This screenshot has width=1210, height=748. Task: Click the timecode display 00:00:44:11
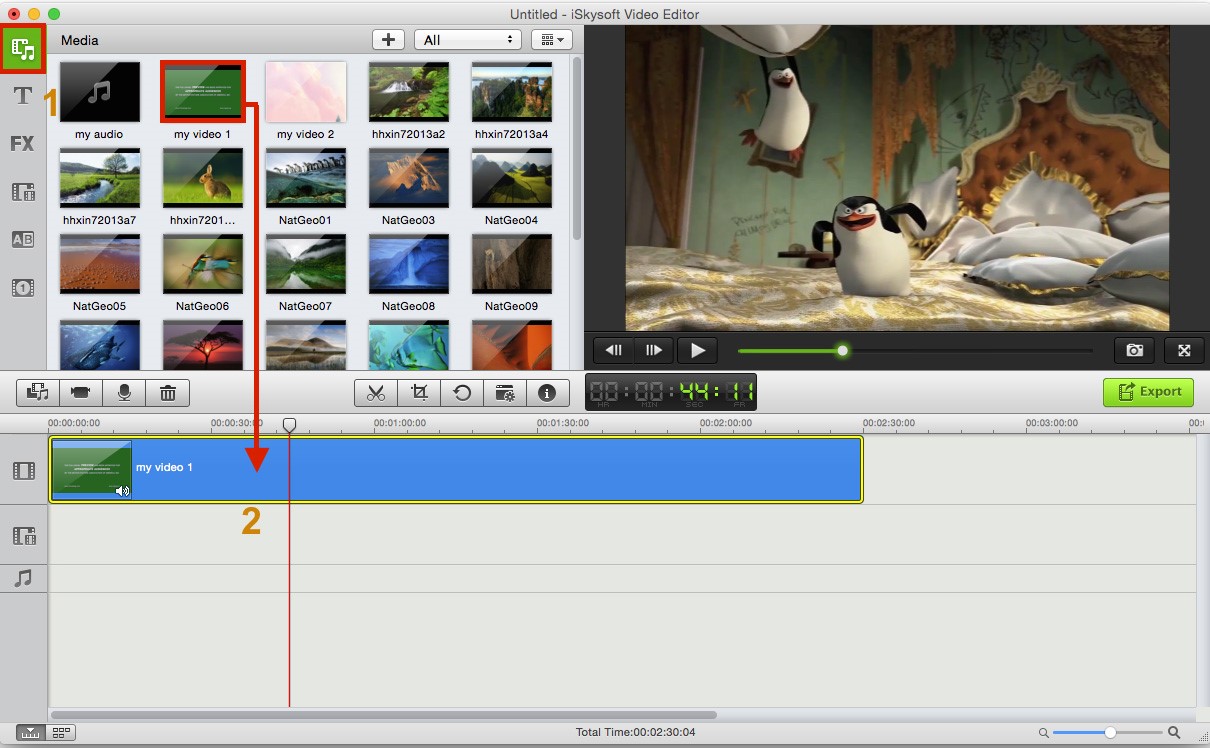pos(671,392)
